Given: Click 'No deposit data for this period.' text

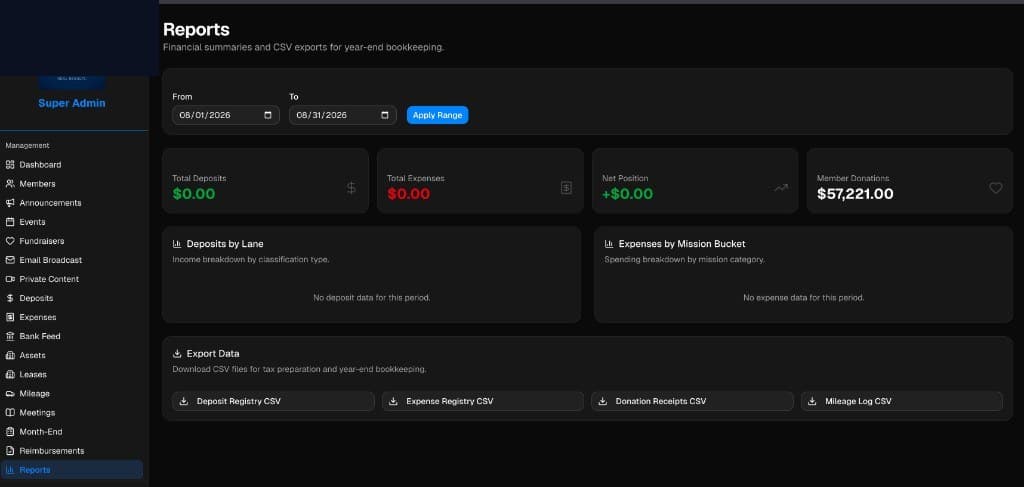Looking at the screenshot, I should click(372, 298).
